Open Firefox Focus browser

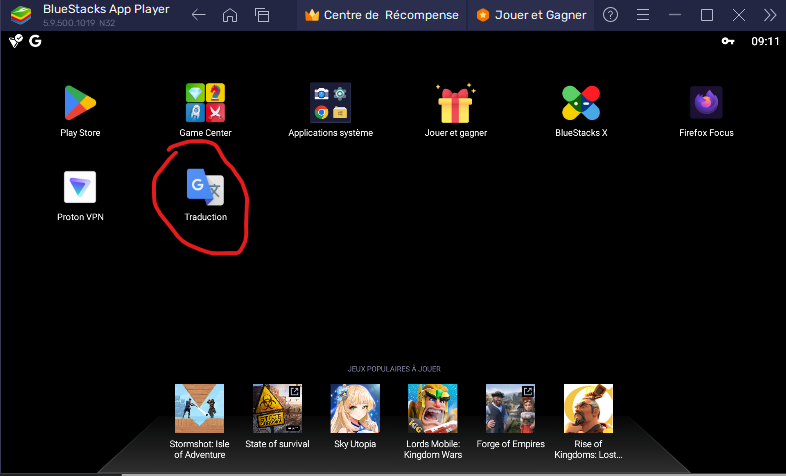(706, 103)
